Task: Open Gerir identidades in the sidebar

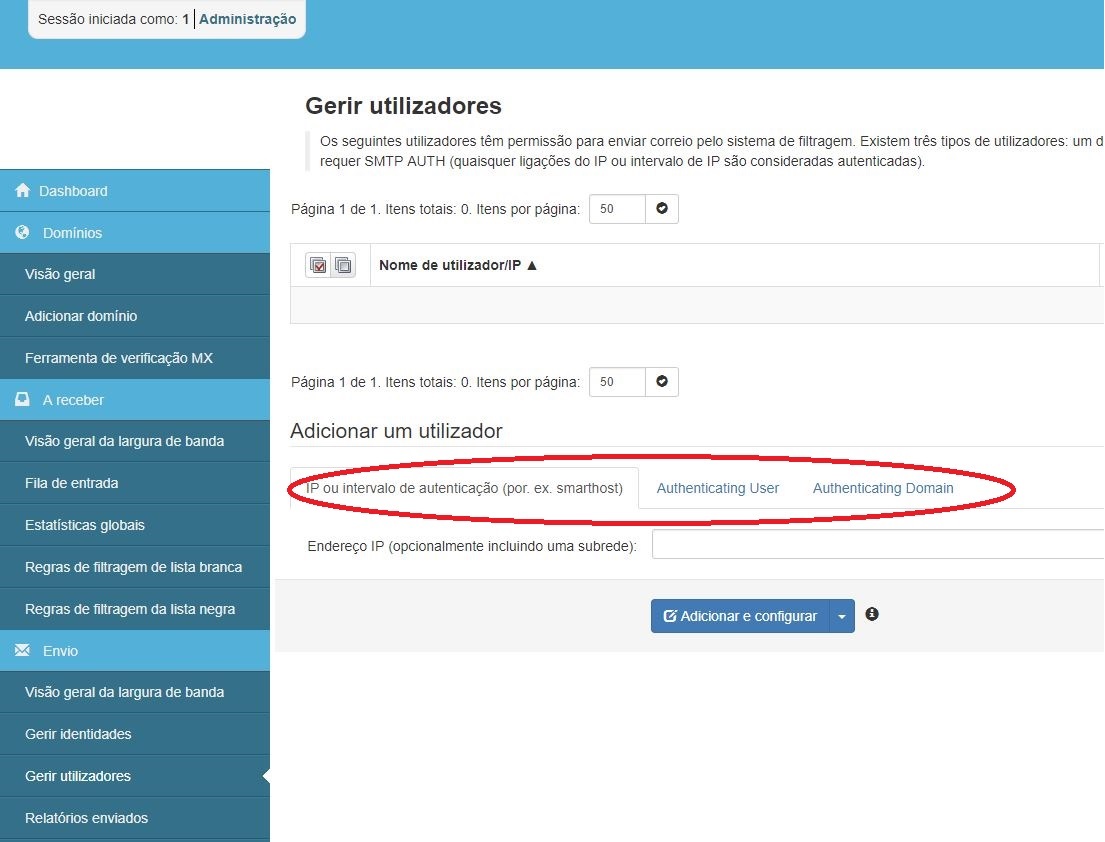Action: [x=78, y=734]
